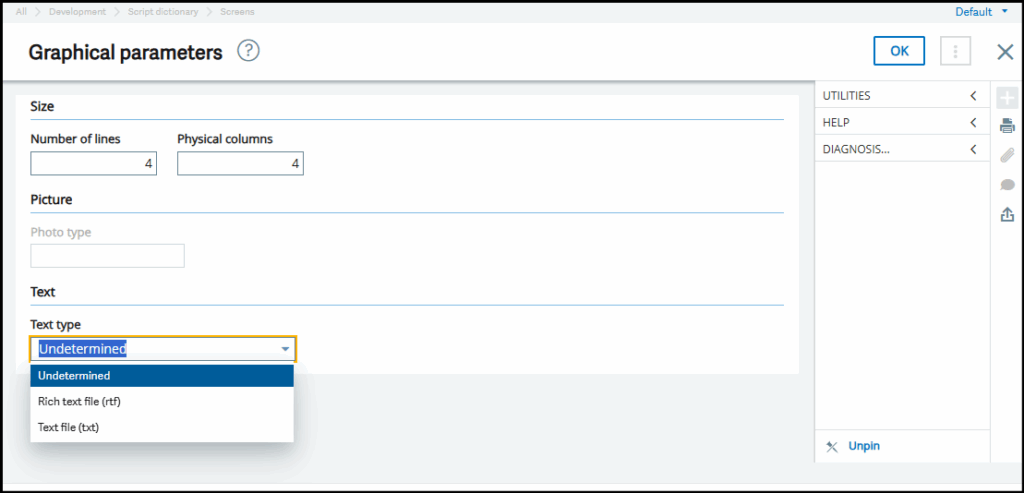Click the Number of lines field
The height and width of the screenshot is (493, 1024).
tap(93, 163)
